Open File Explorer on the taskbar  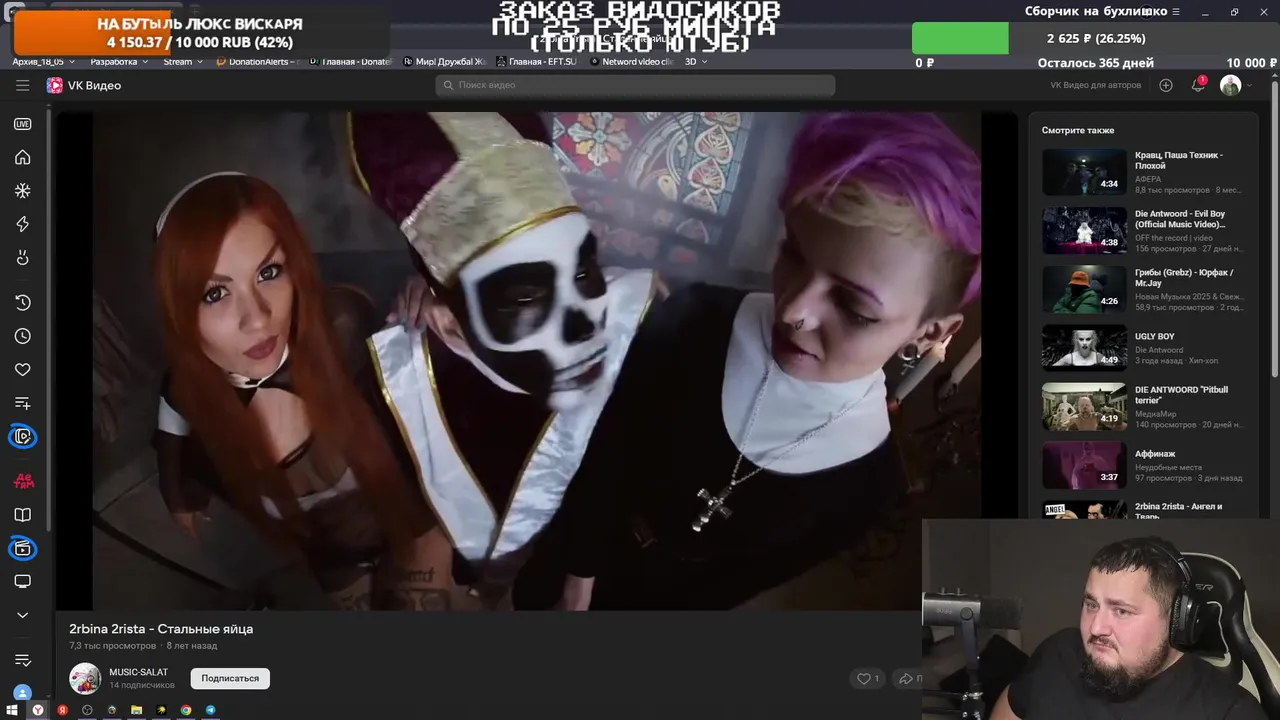137,710
